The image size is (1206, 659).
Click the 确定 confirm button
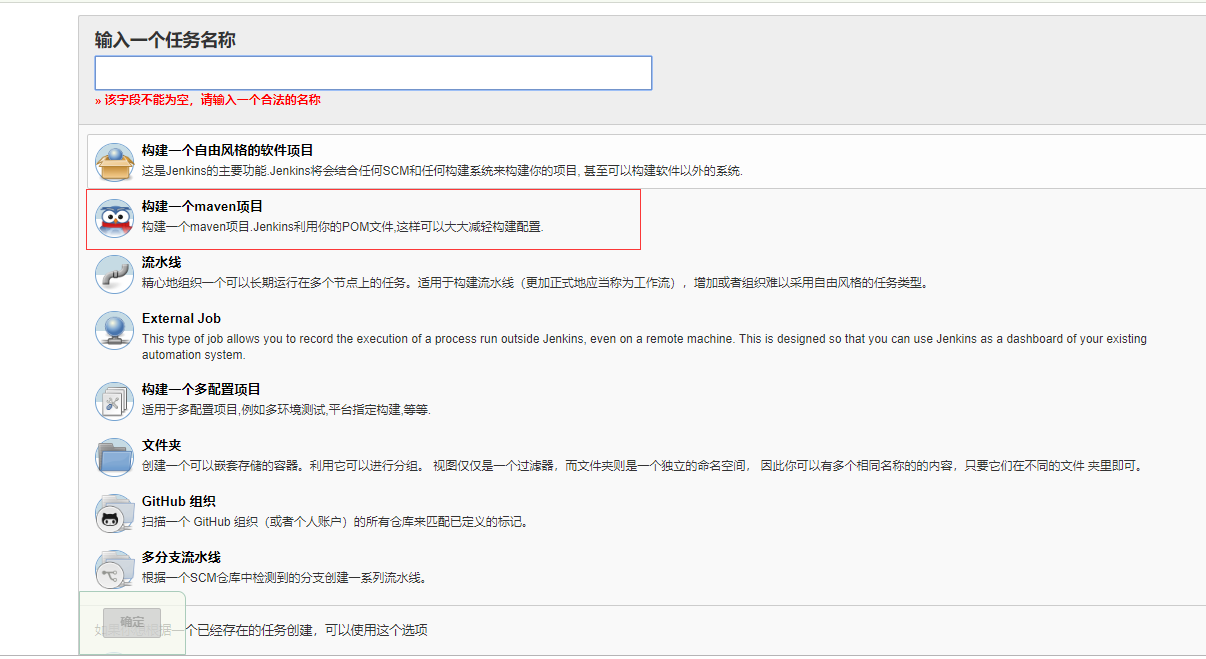pyautogui.click(x=132, y=622)
